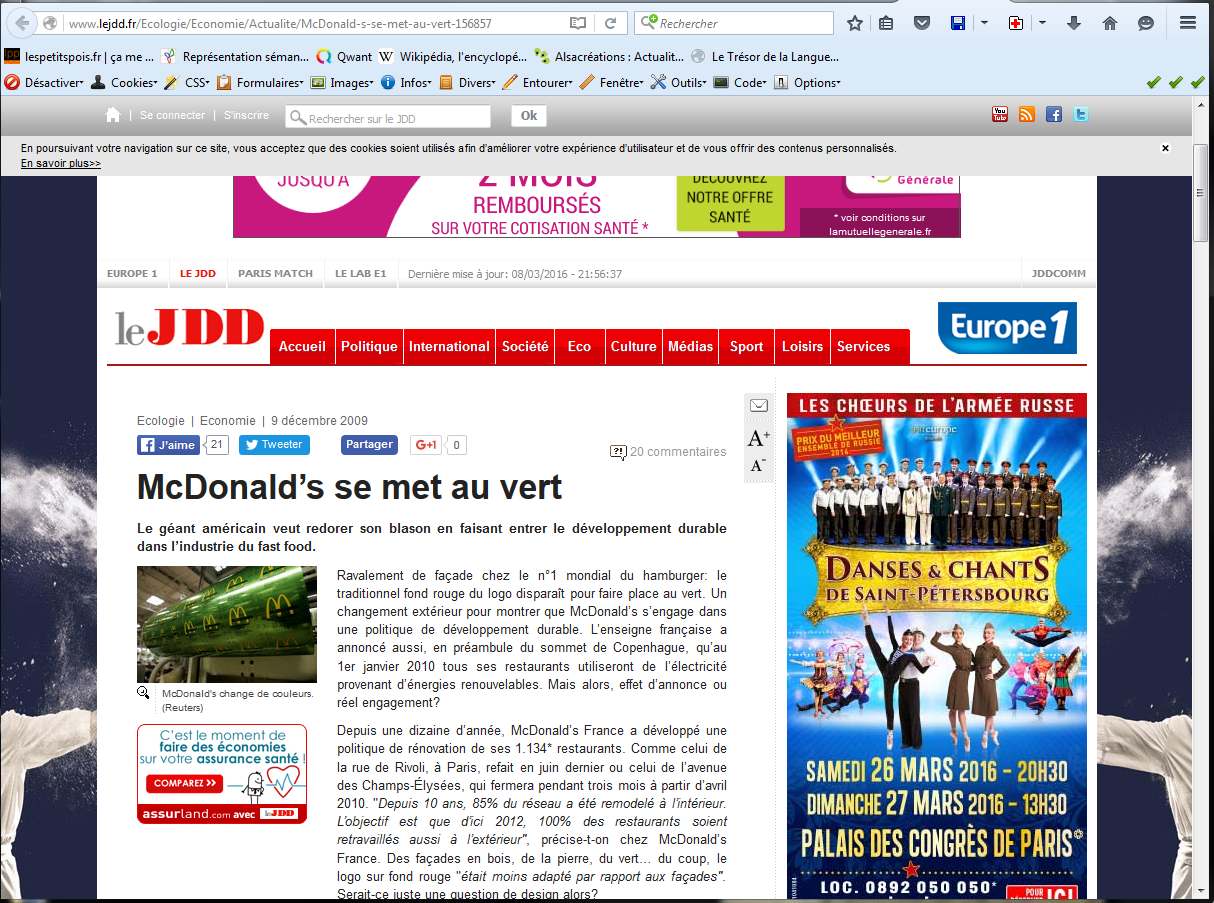Viewport: 1214px width, 903px height.
Task: Open JDDCOMM link
Action: [x=1059, y=273]
